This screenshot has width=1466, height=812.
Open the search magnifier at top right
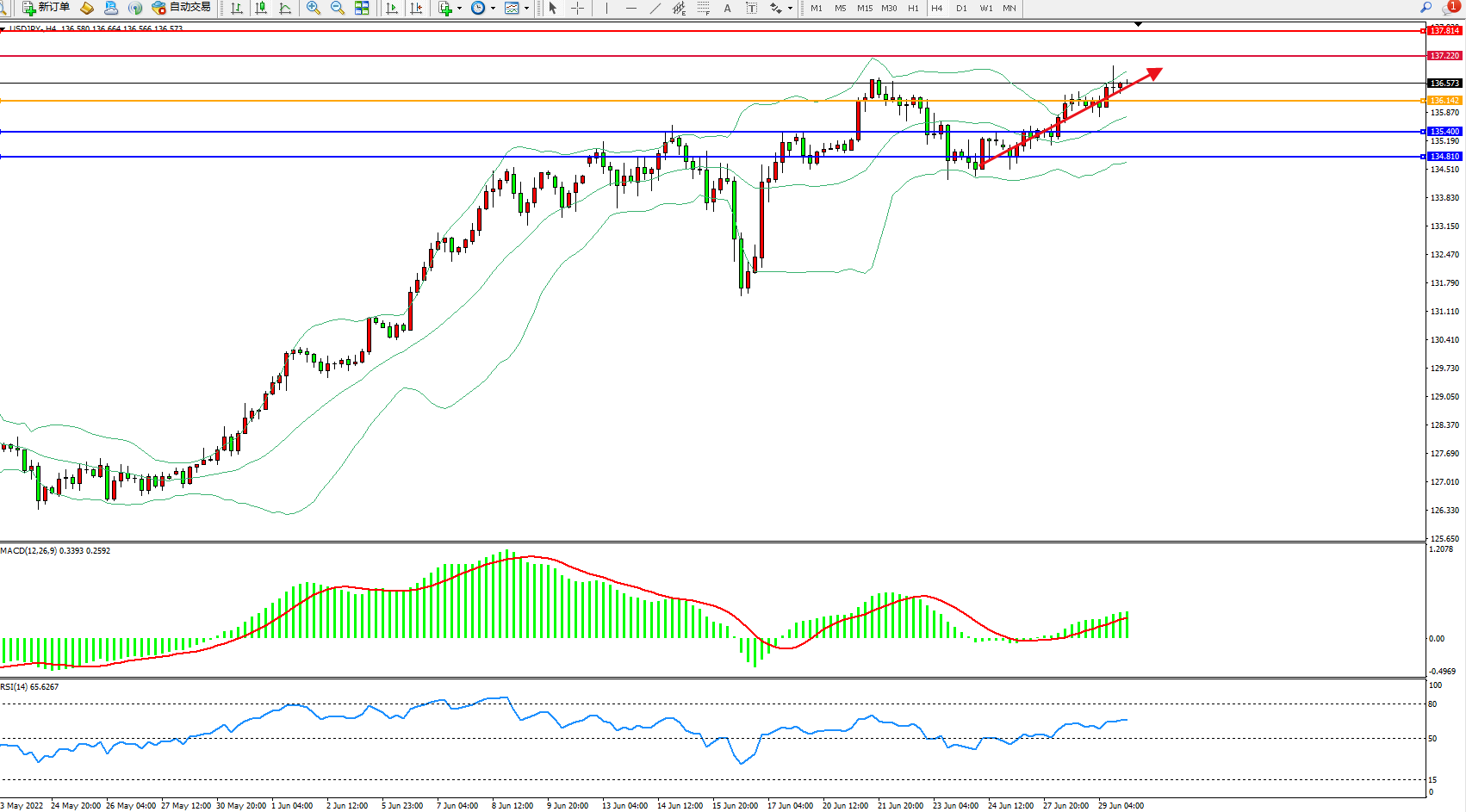click(1426, 8)
